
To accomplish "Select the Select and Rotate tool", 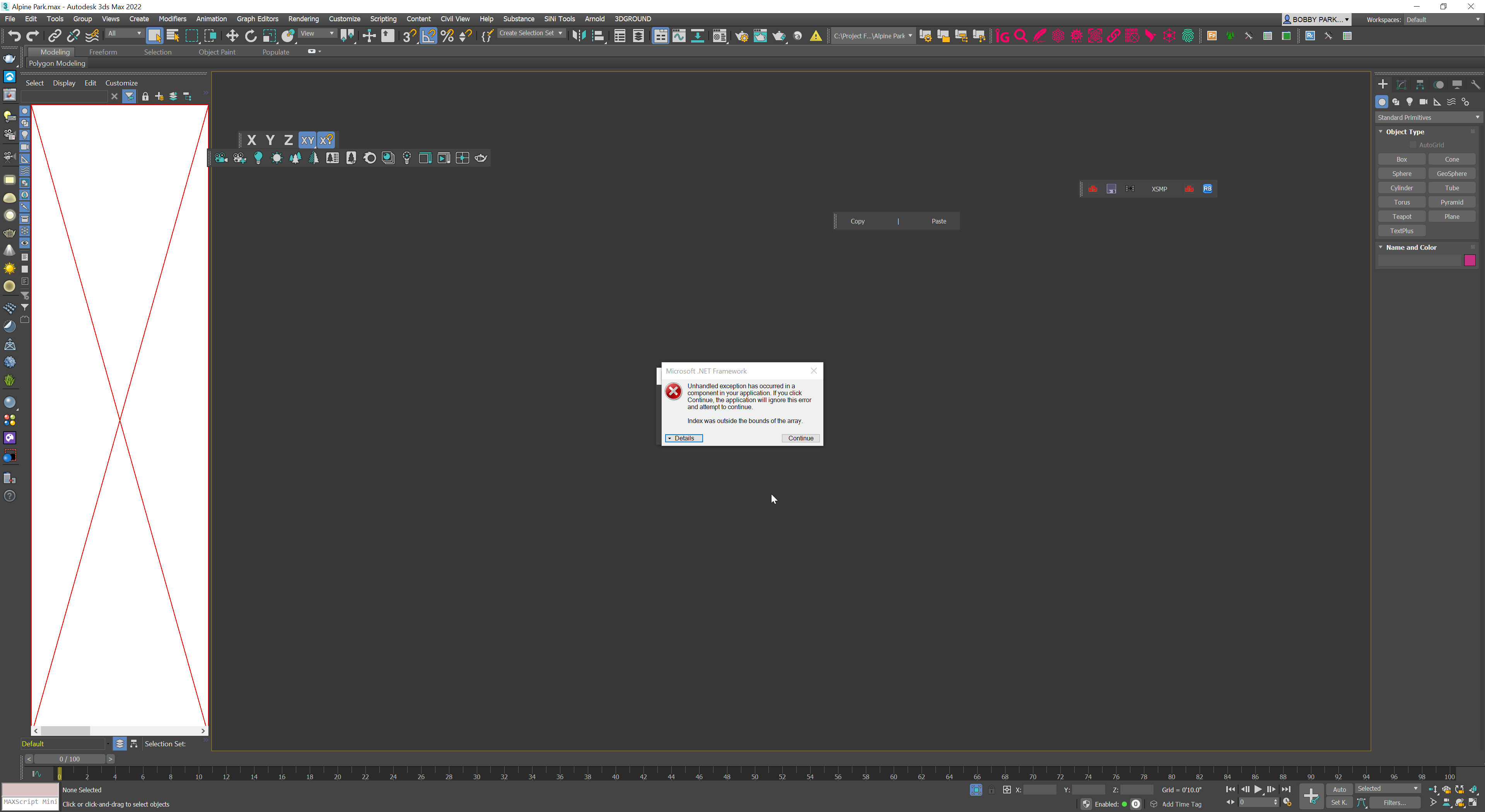I will click(251, 36).
